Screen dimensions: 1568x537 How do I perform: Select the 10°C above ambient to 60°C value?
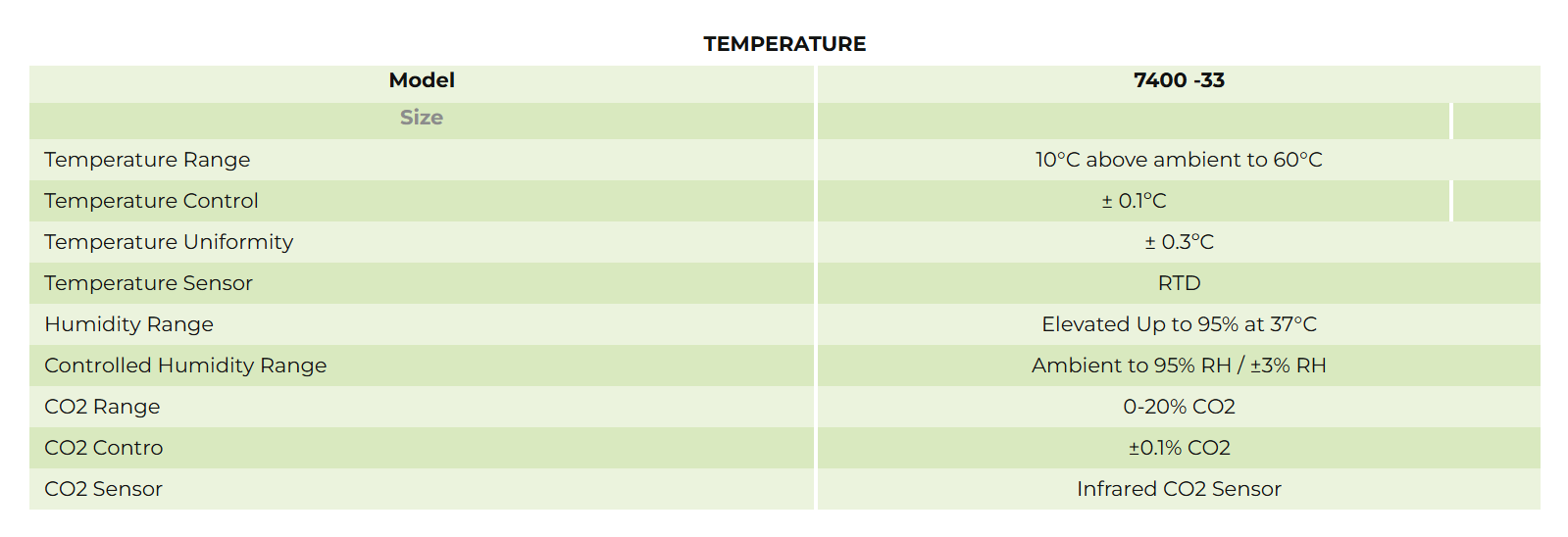click(x=1179, y=160)
